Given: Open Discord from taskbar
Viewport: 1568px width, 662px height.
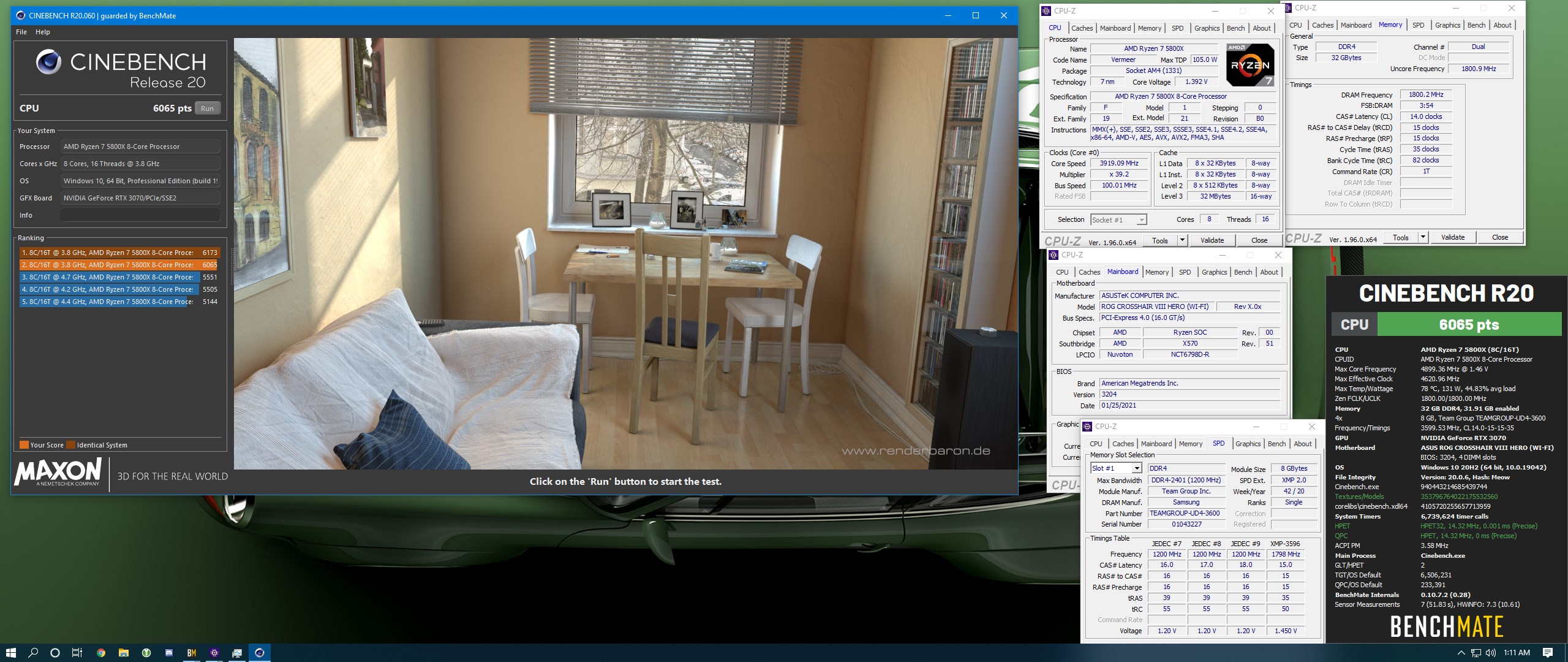Looking at the screenshot, I should 169,653.
